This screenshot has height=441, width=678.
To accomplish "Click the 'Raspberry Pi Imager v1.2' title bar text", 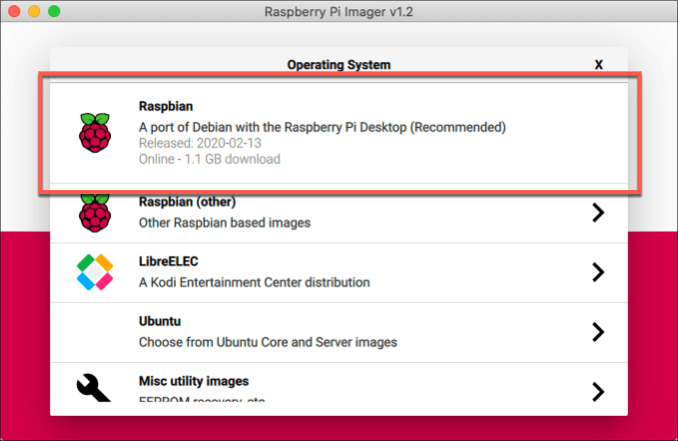I will (x=339, y=12).
